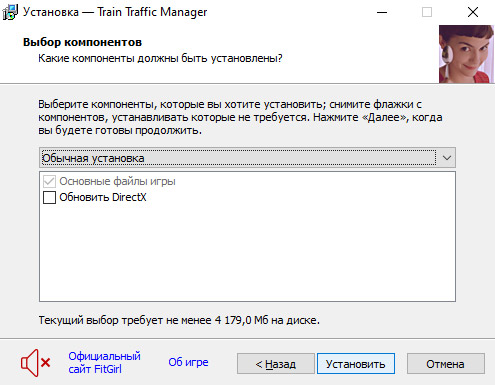Click the greyed-out maximize window button
Viewport: 495px width, 385px height.
coord(427,12)
